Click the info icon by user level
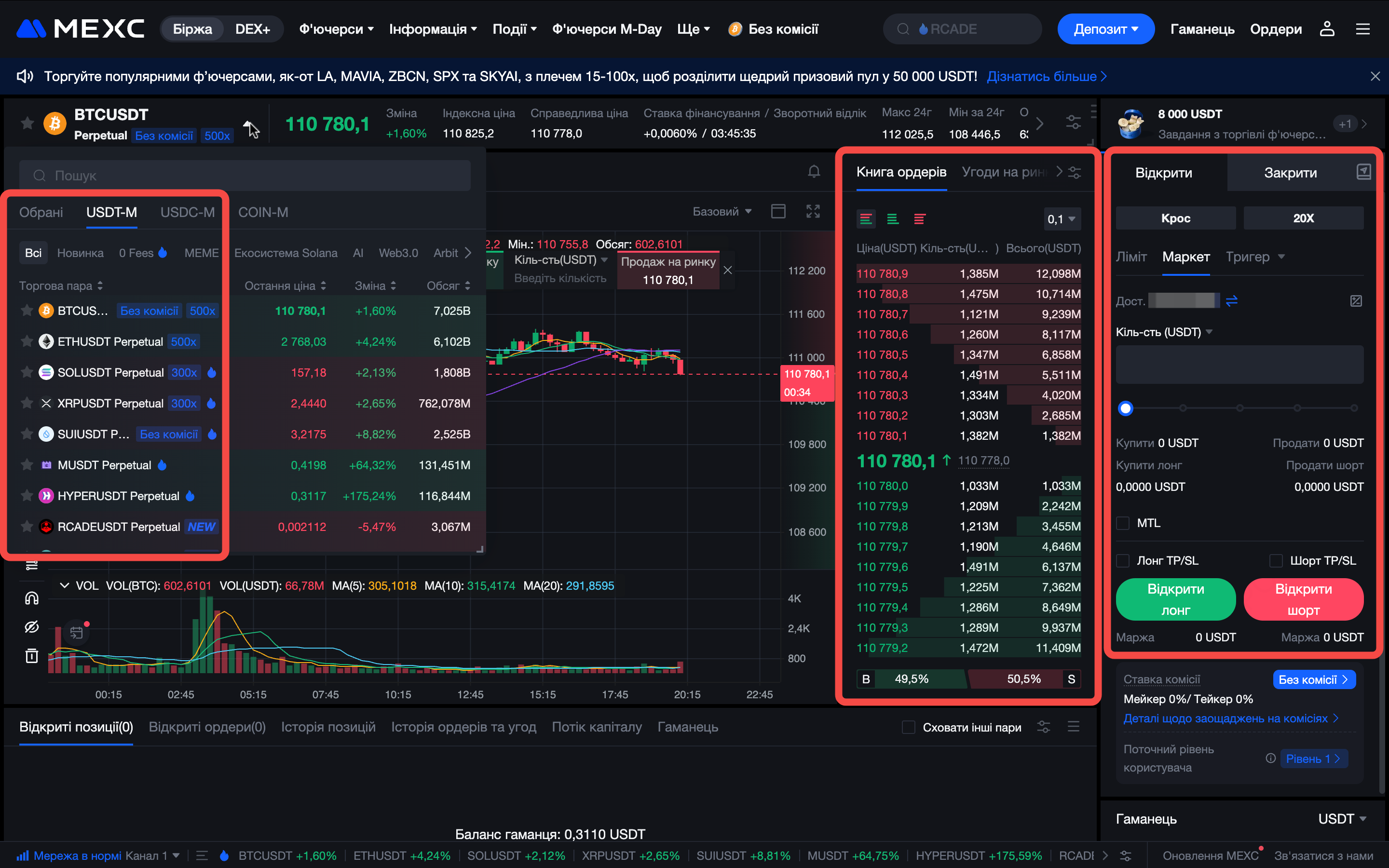 [x=1271, y=759]
